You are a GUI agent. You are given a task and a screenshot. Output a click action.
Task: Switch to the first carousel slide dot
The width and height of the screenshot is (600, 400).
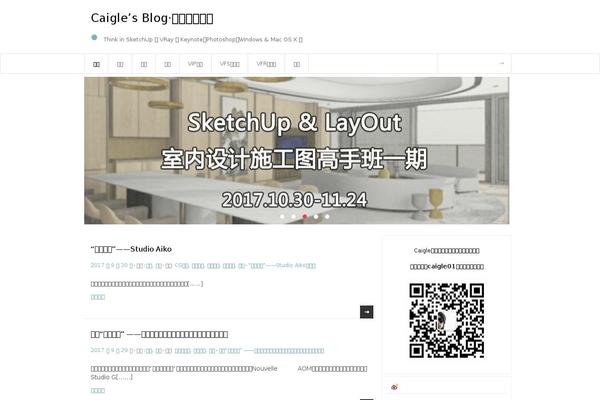point(282,216)
